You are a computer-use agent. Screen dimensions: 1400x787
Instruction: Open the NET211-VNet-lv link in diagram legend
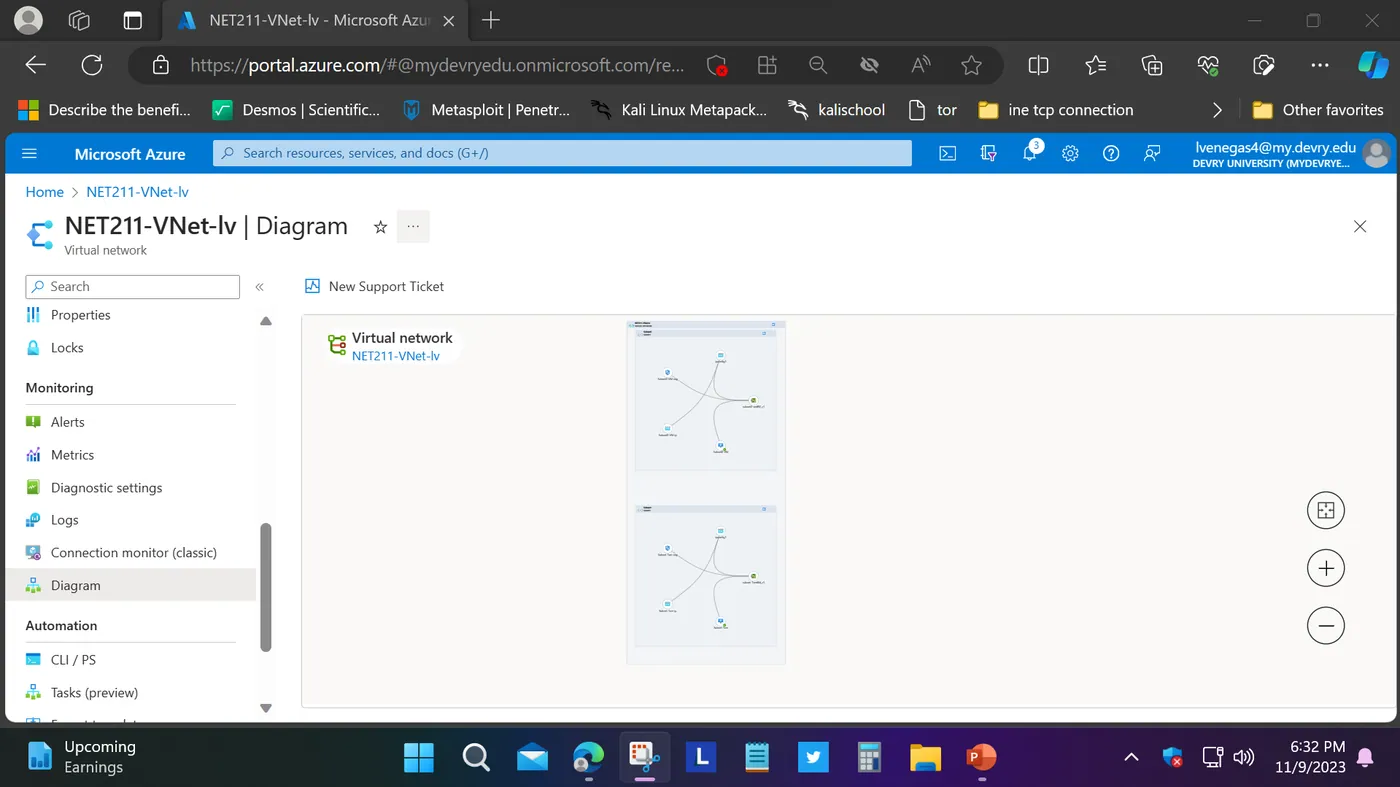click(396, 356)
